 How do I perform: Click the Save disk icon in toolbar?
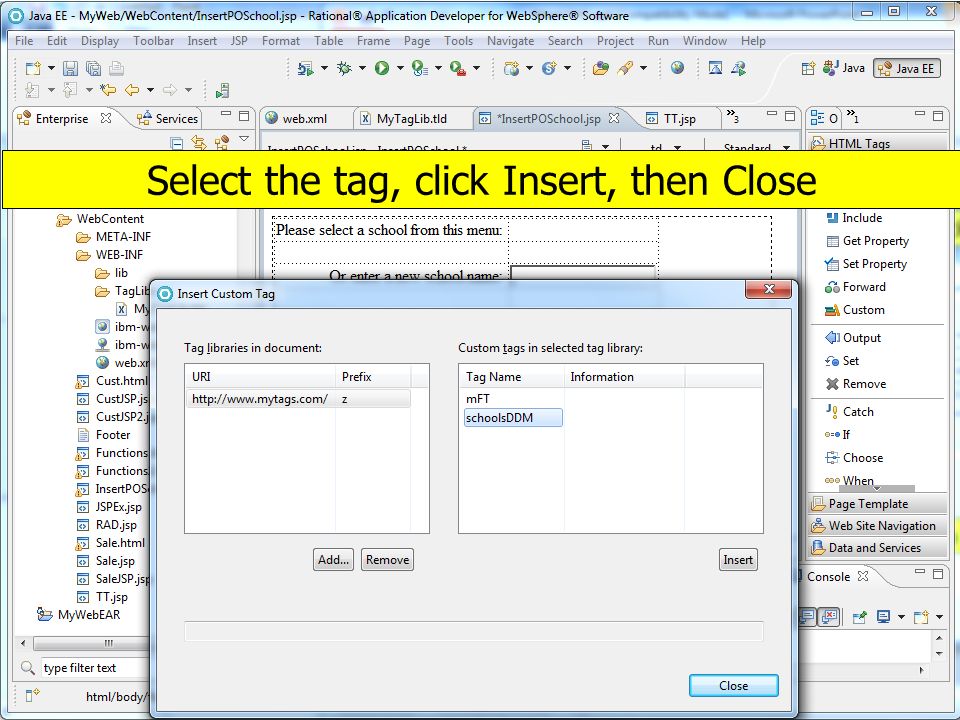[x=70, y=68]
